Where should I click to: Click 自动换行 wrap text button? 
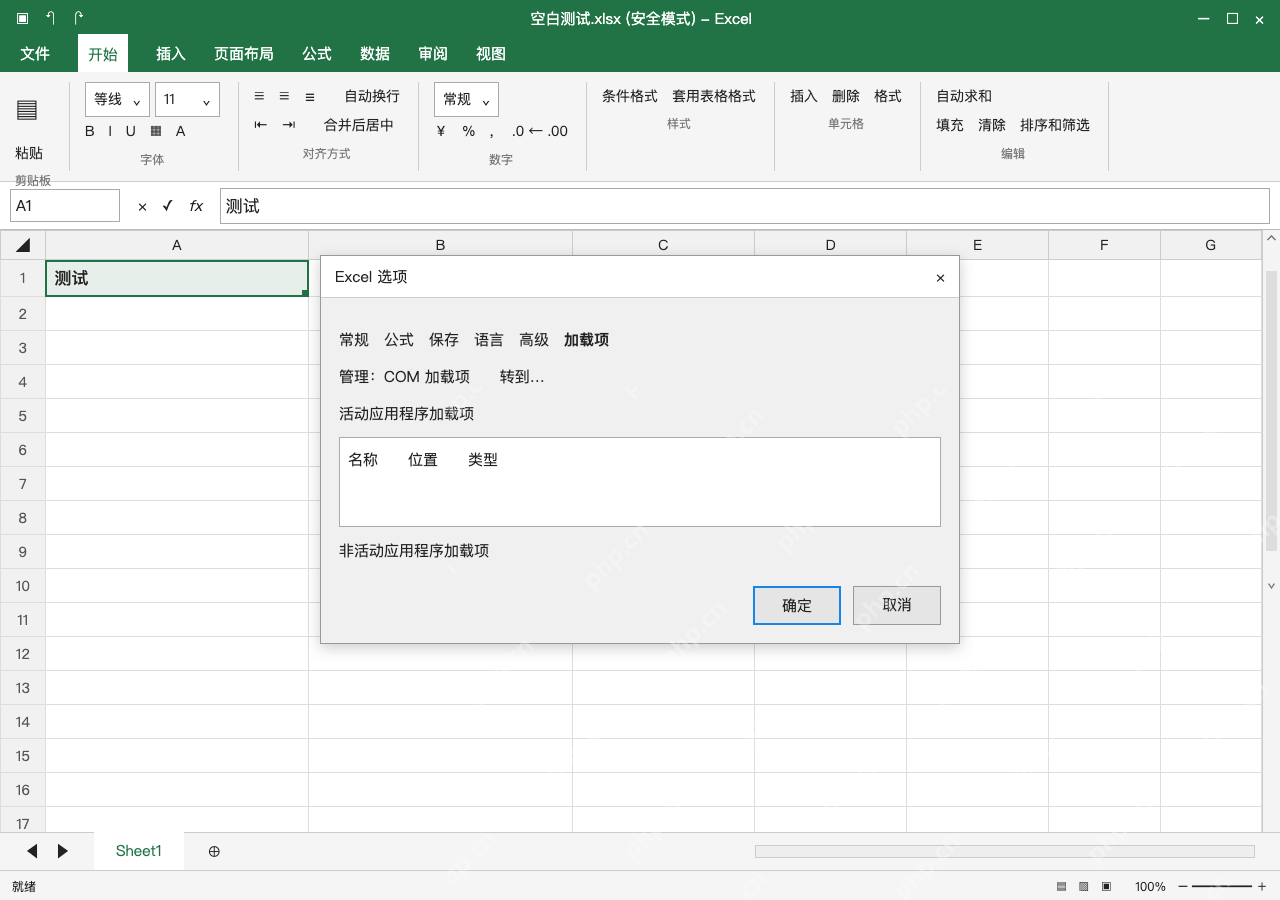point(372,96)
